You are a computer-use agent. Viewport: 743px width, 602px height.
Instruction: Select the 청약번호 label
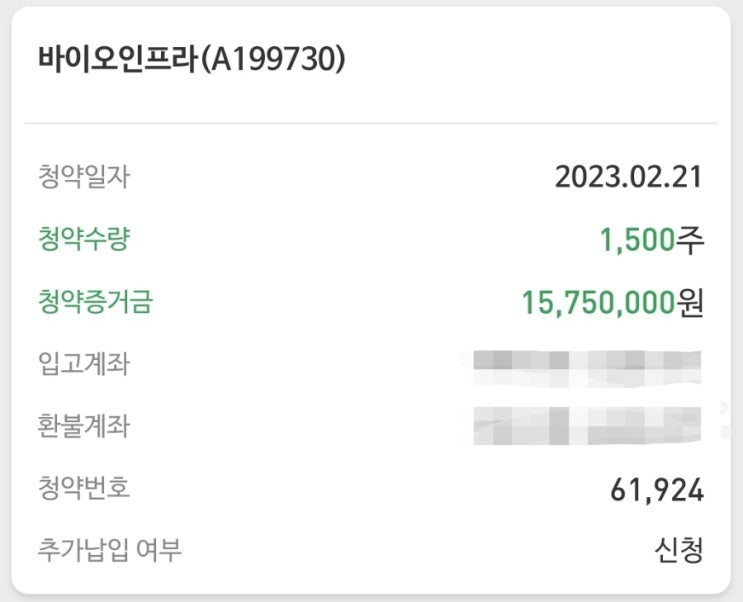click(x=83, y=488)
